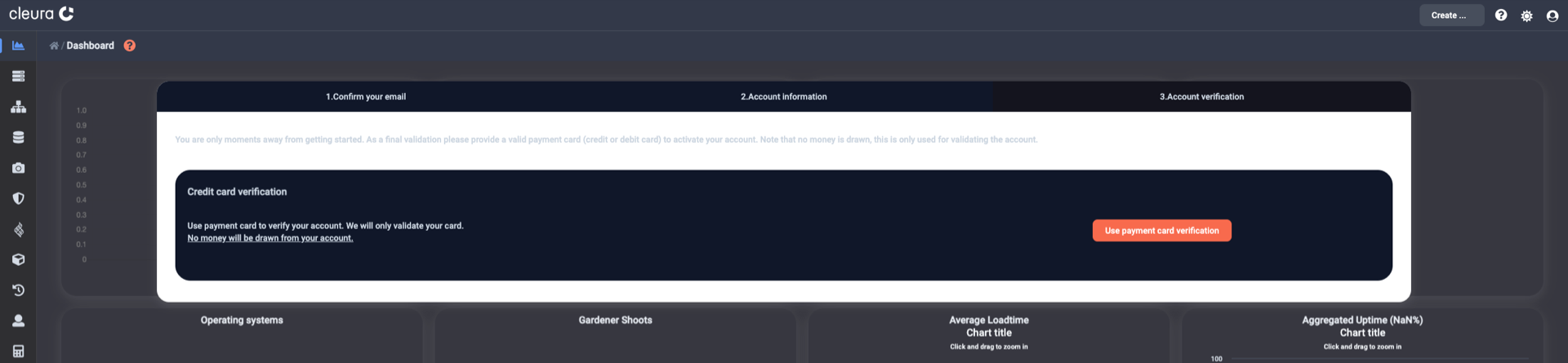Image resolution: width=1568 pixels, height=363 pixels.
Task: Open the Create ... dropdown
Action: [1451, 15]
